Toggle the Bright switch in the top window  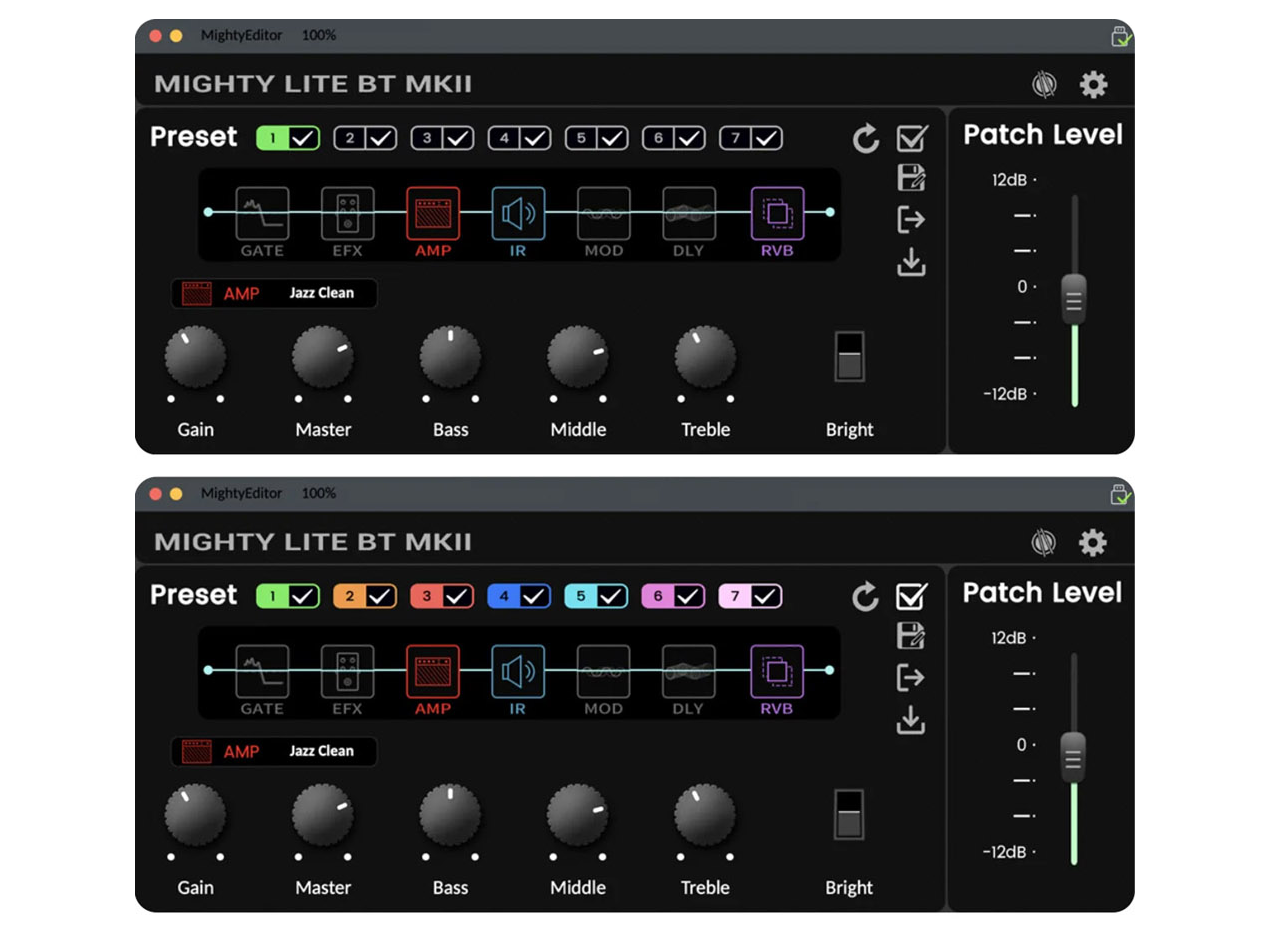(x=849, y=356)
